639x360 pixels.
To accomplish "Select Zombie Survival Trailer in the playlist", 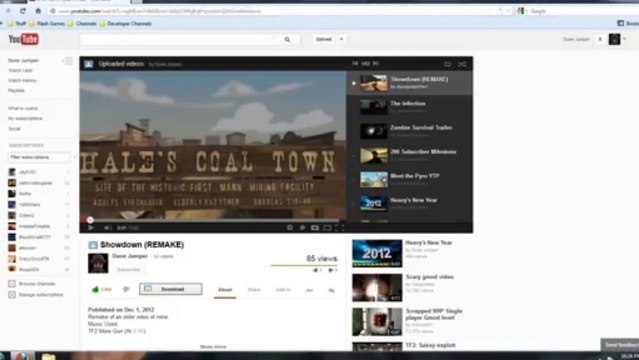I will tap(410, 131).
